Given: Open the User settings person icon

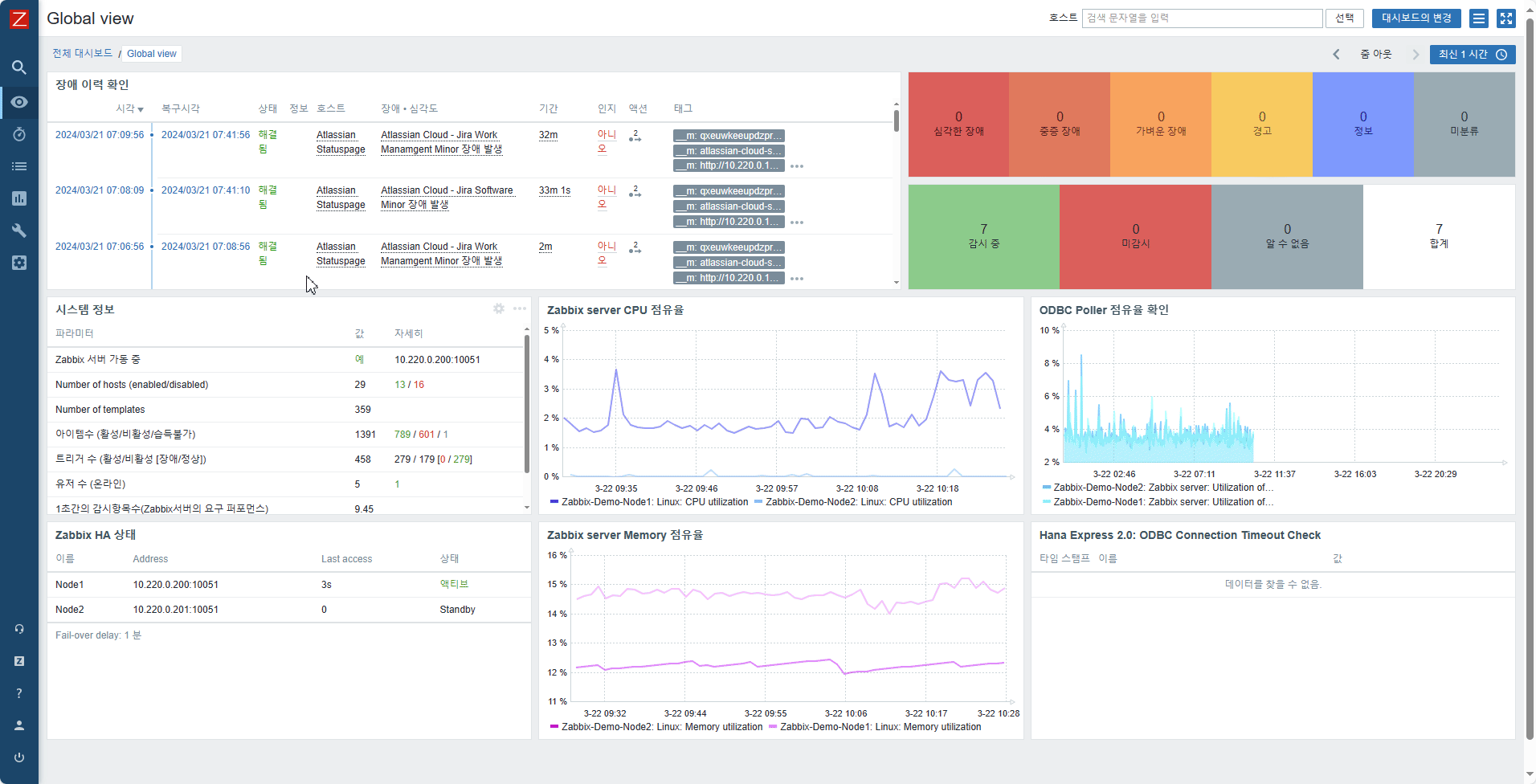Looking at the screenshot, I should [19, 725].
